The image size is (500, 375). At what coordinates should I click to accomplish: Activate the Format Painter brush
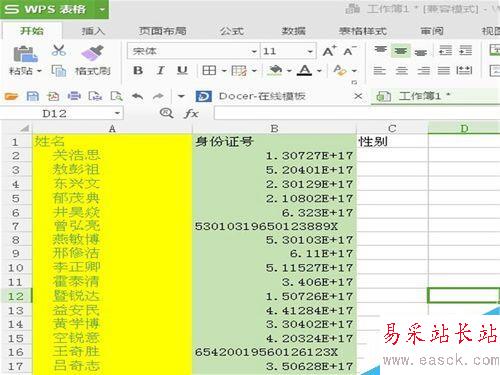(x=92, y=53)
